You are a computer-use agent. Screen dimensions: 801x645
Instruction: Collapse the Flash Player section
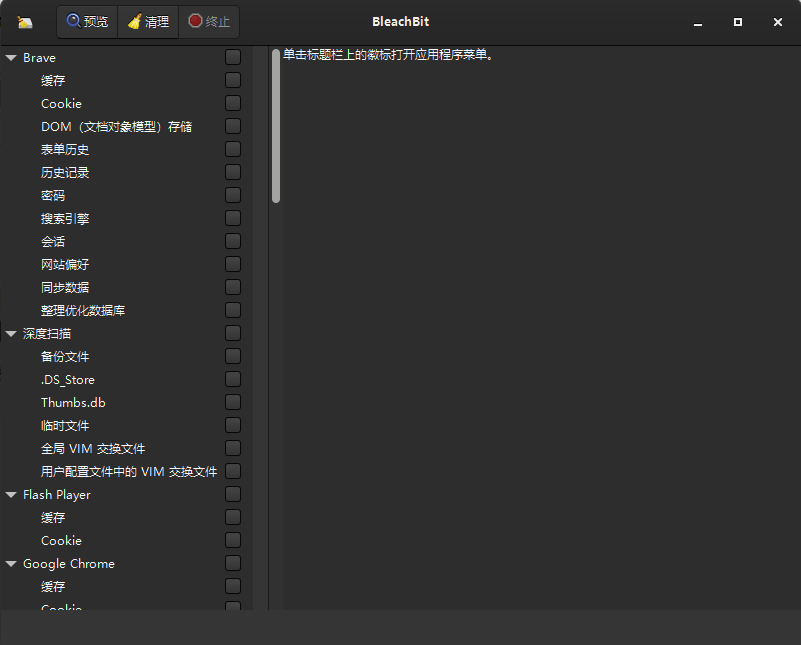11,494
